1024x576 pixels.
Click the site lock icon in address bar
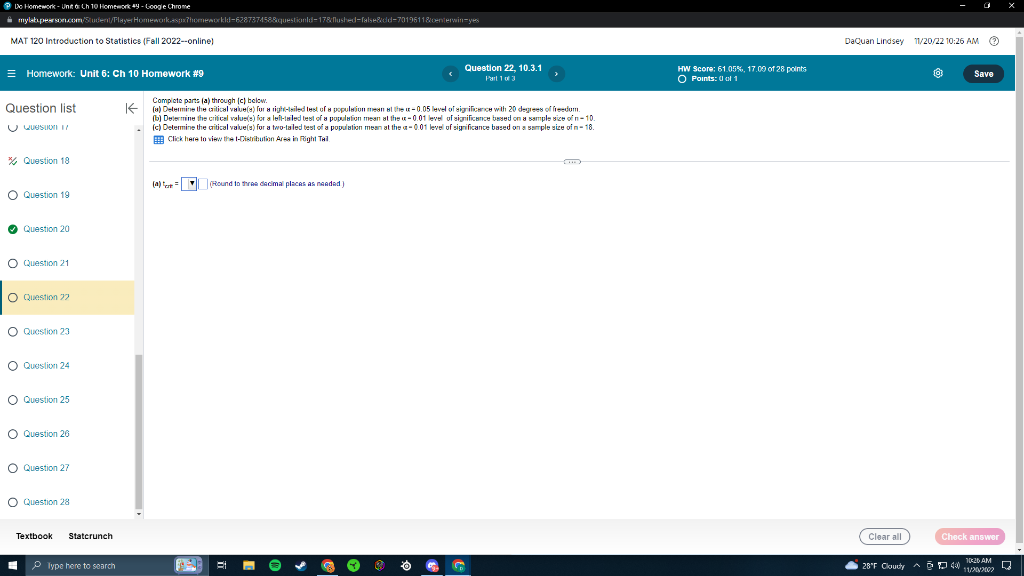[x=9, y=20]
